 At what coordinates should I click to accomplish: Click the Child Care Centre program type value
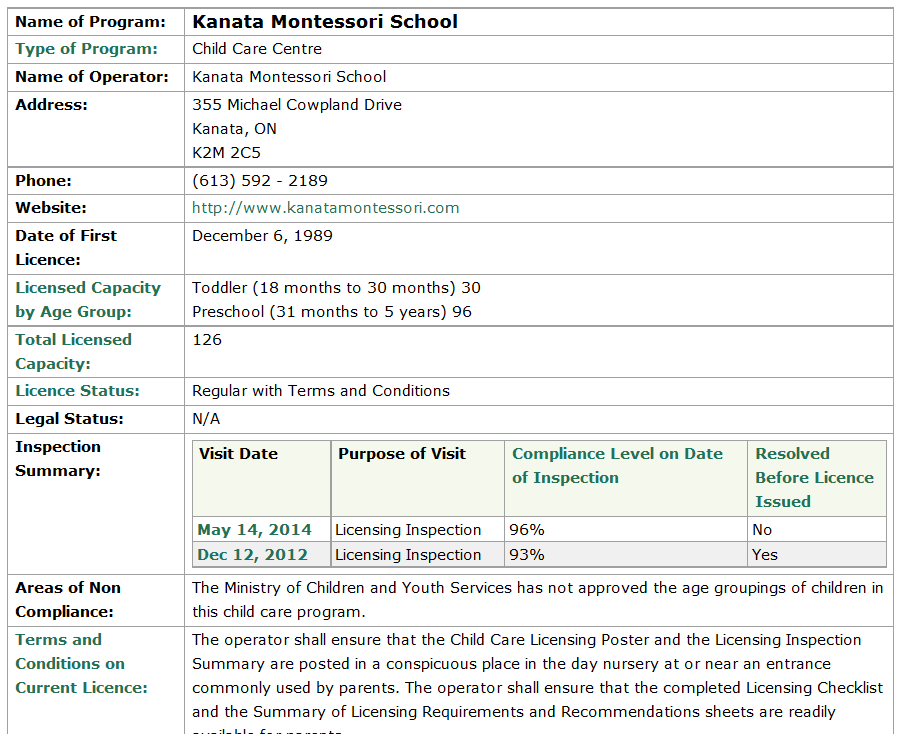[256, 49]
